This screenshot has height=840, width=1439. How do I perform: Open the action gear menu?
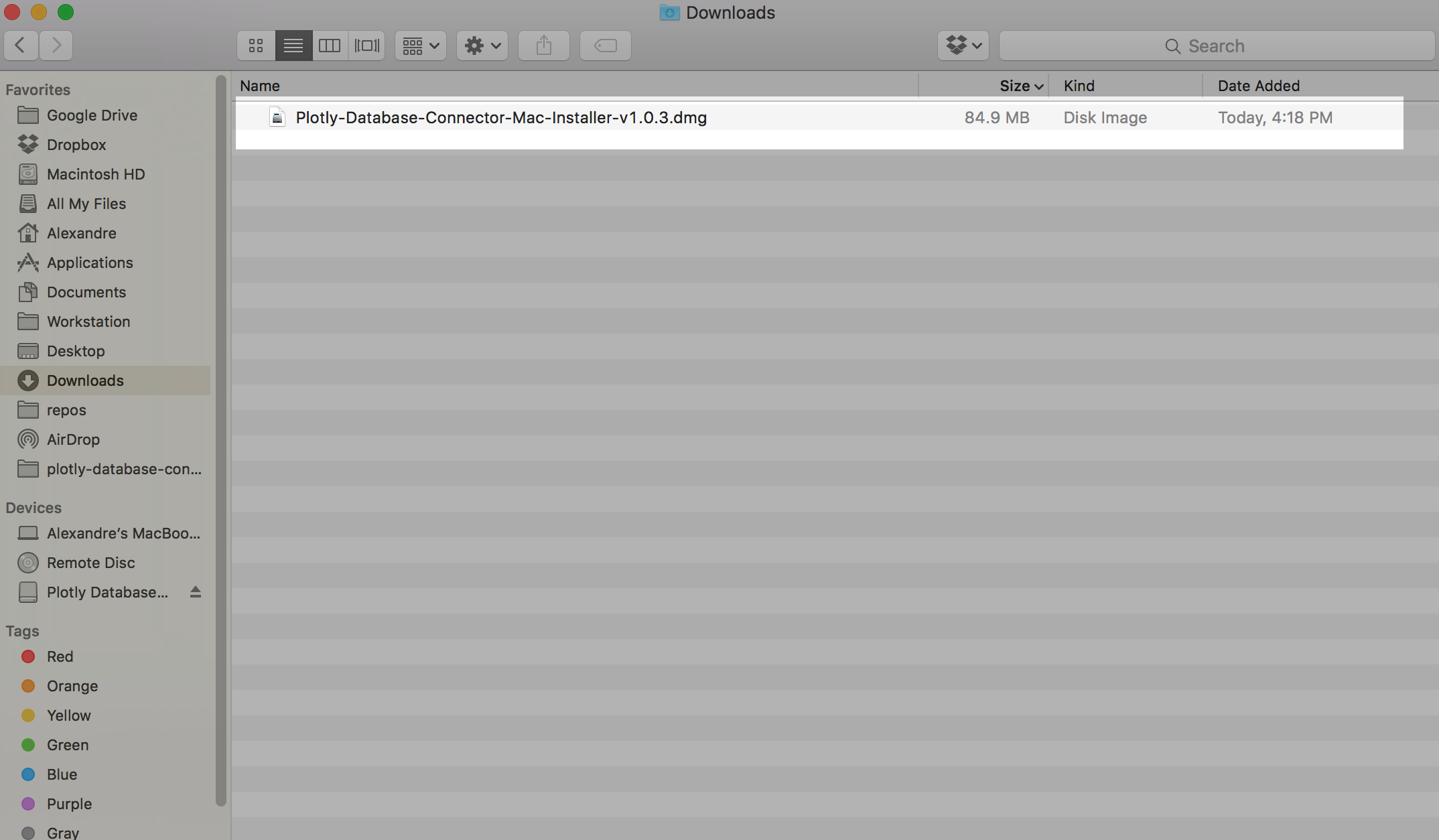(481, 45)
